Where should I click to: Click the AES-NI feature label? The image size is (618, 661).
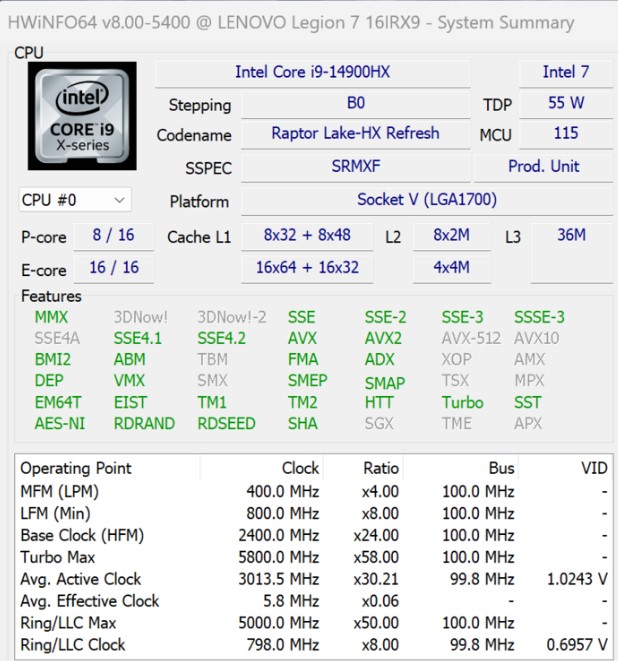(x=59, y=424)
